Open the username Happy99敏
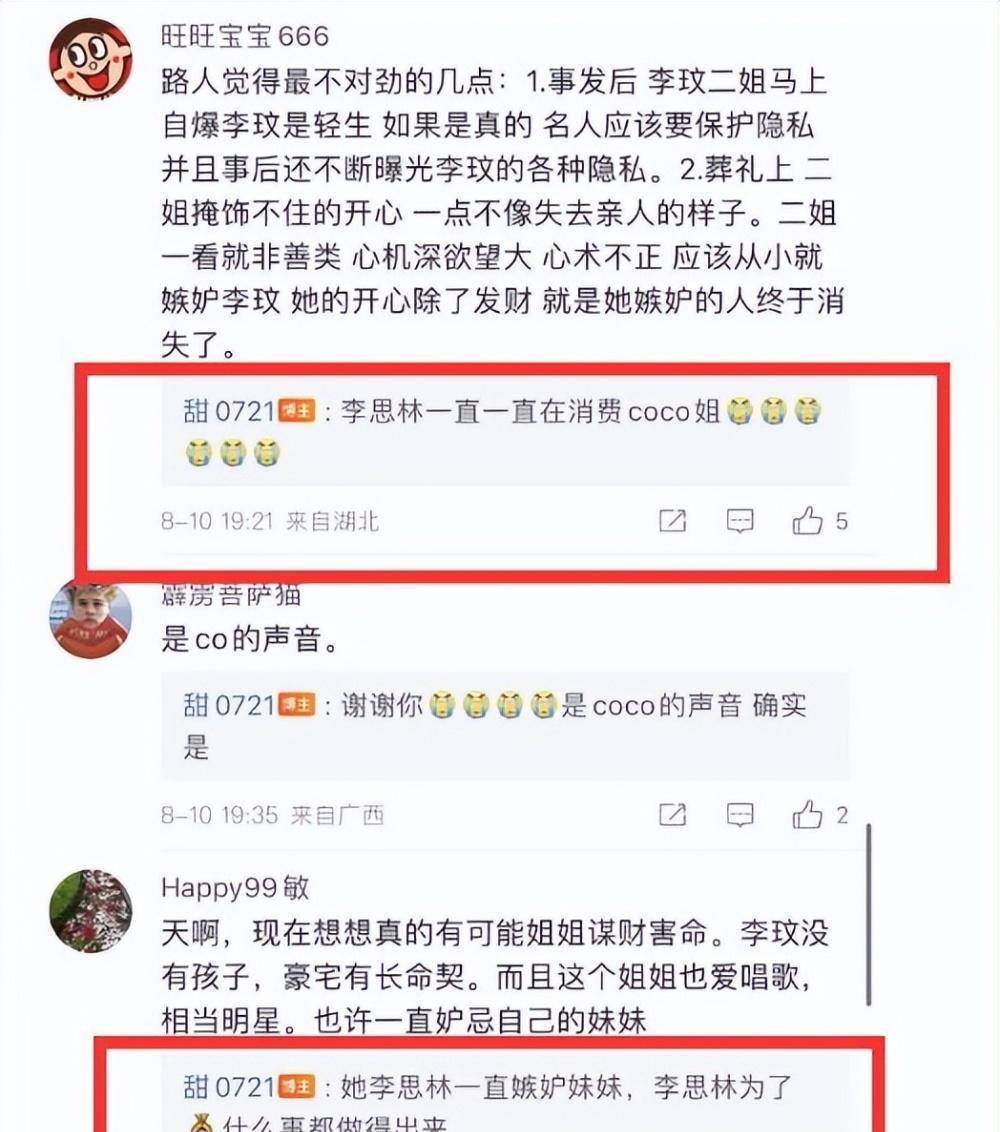 point(235,888)
